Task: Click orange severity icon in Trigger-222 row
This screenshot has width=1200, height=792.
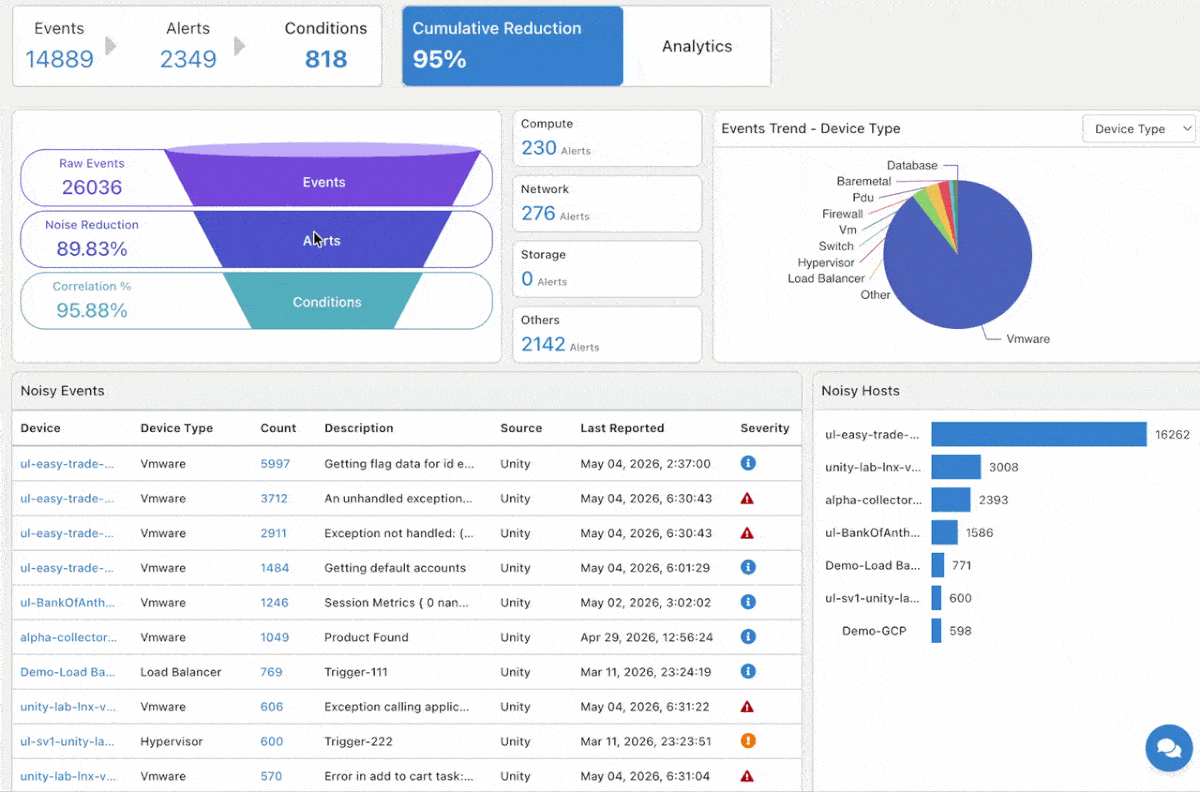Action: point(747,741)
